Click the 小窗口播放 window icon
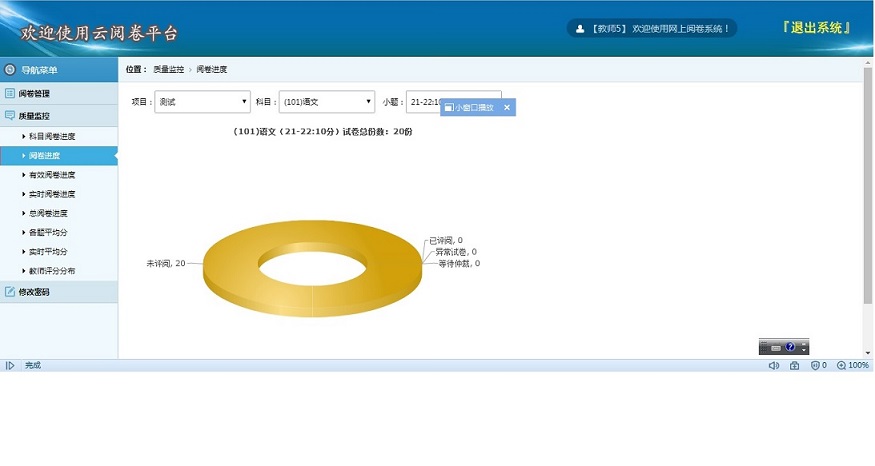Viewport: 875px width, 466px height. pyautogui.click(x=449, y=108)
